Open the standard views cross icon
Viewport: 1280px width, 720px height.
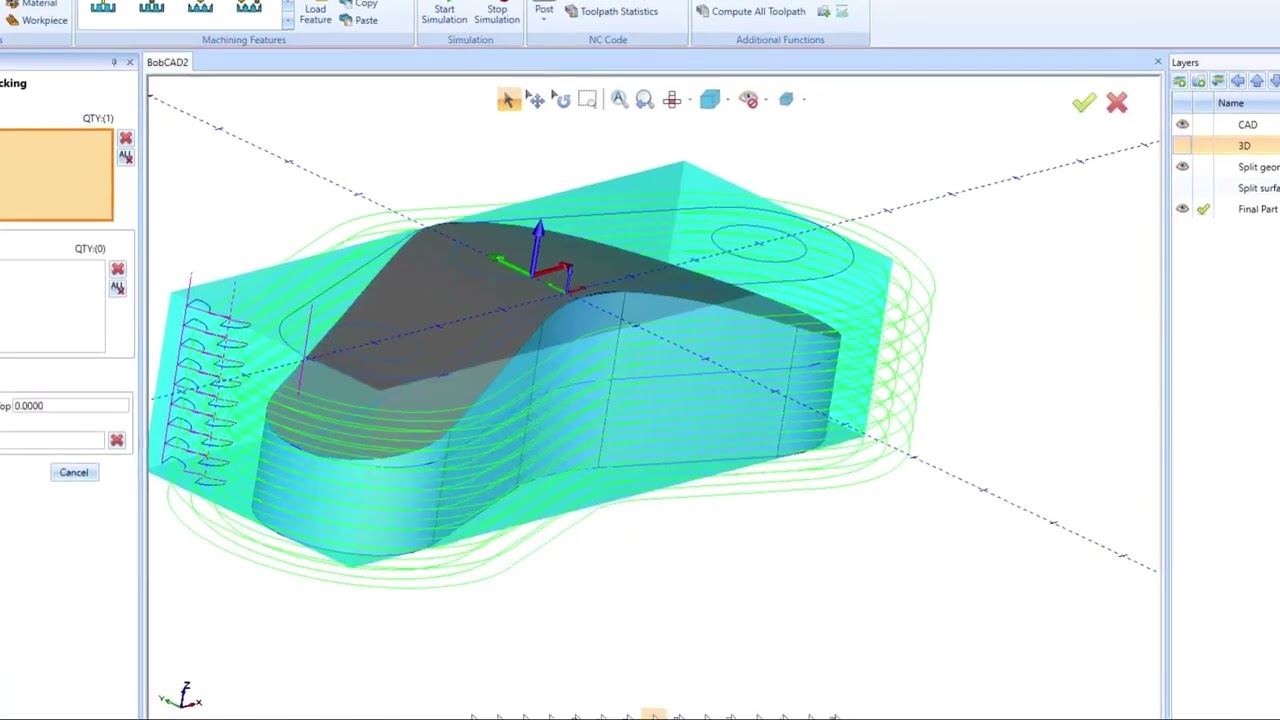coord(672,99)
